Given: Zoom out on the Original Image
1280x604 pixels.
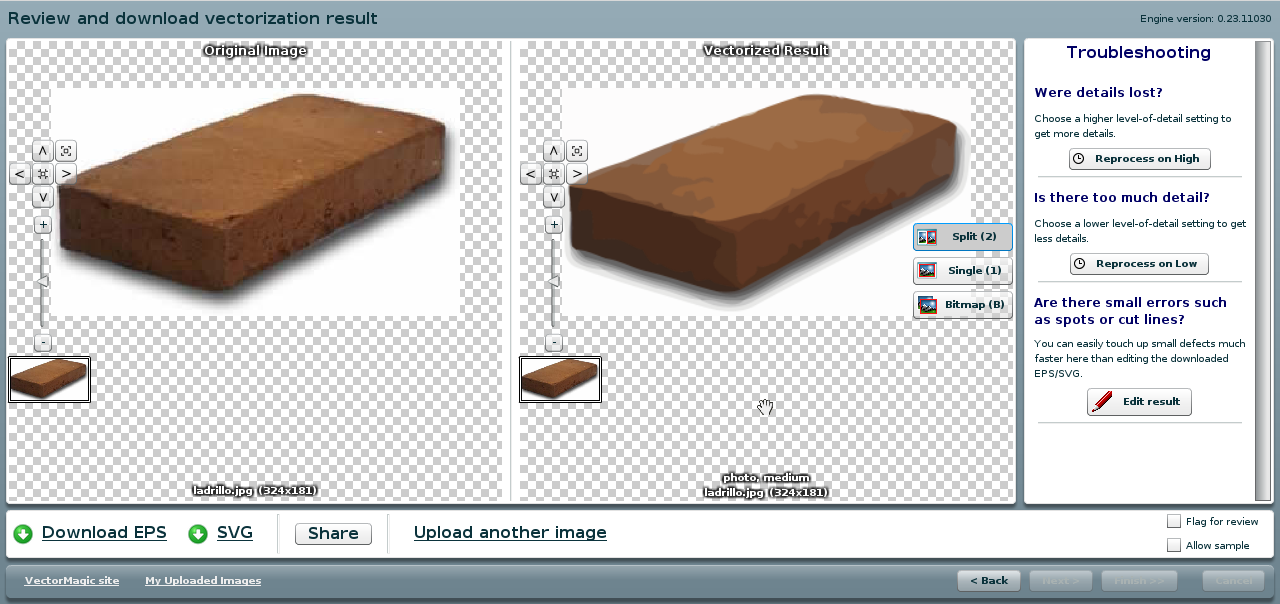Looking at the screenshot, I should 42,342.
